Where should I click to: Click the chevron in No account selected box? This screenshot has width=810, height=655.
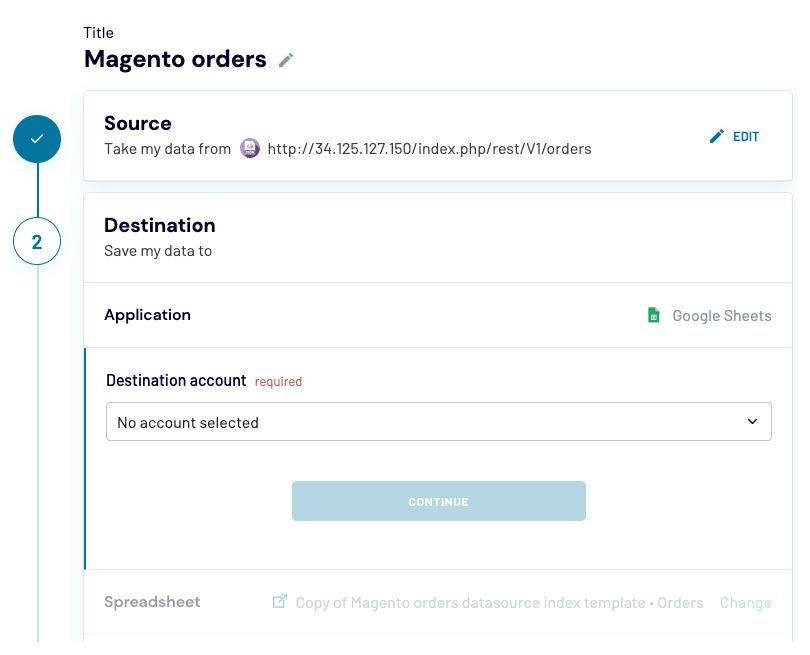pos(752,422)
